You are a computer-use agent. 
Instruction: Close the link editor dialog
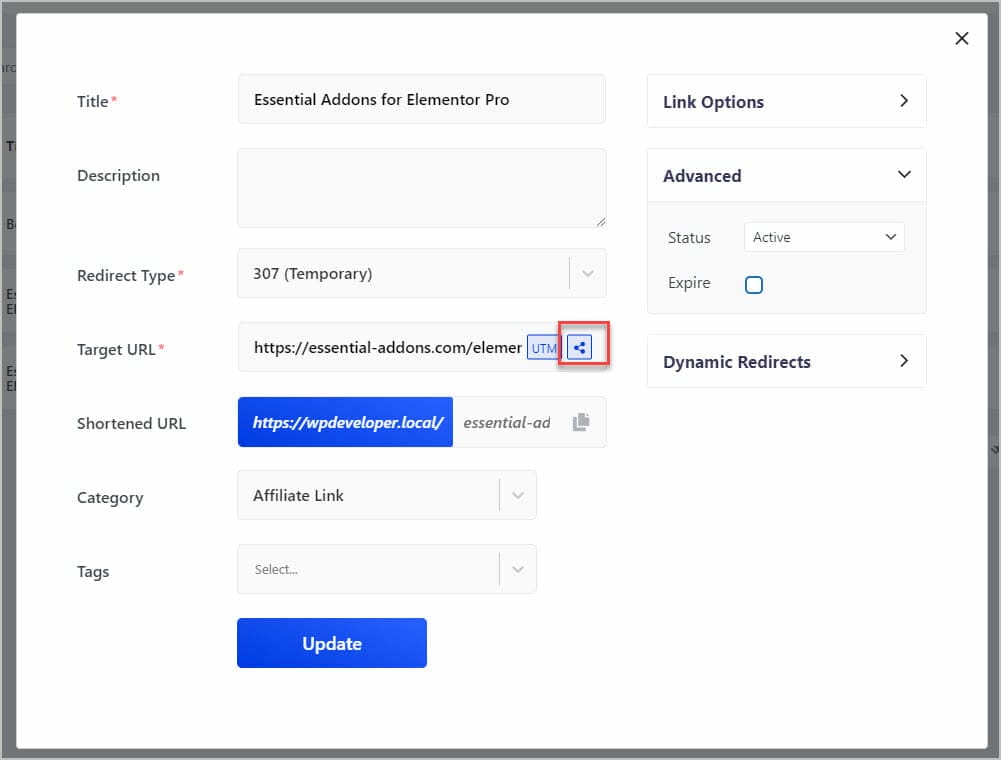click(961, 38)
